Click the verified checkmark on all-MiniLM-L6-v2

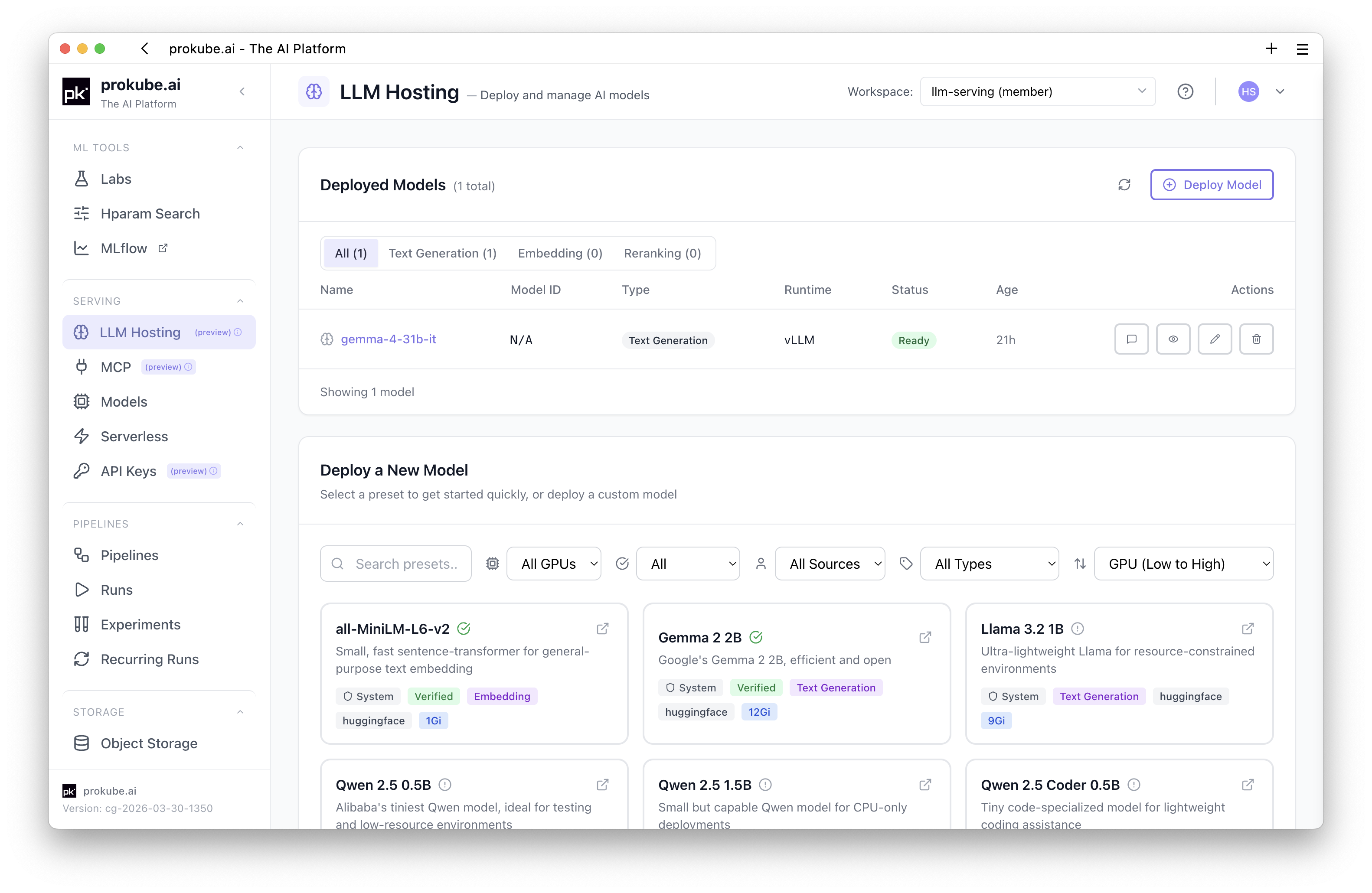(464, 629)
